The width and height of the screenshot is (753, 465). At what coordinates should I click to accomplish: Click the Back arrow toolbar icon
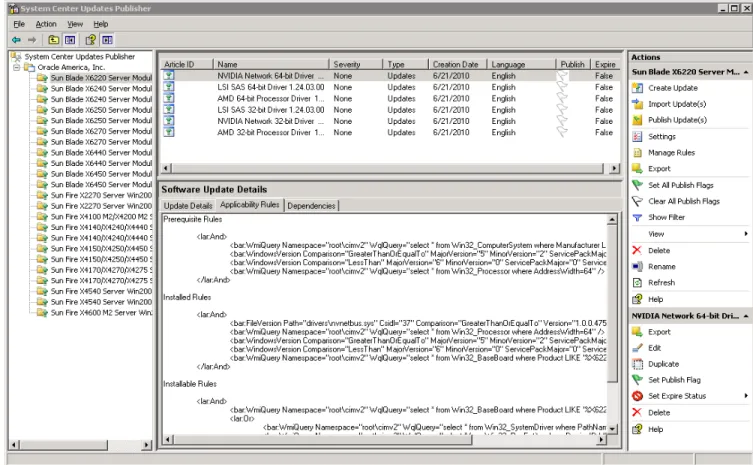[16, 40]
